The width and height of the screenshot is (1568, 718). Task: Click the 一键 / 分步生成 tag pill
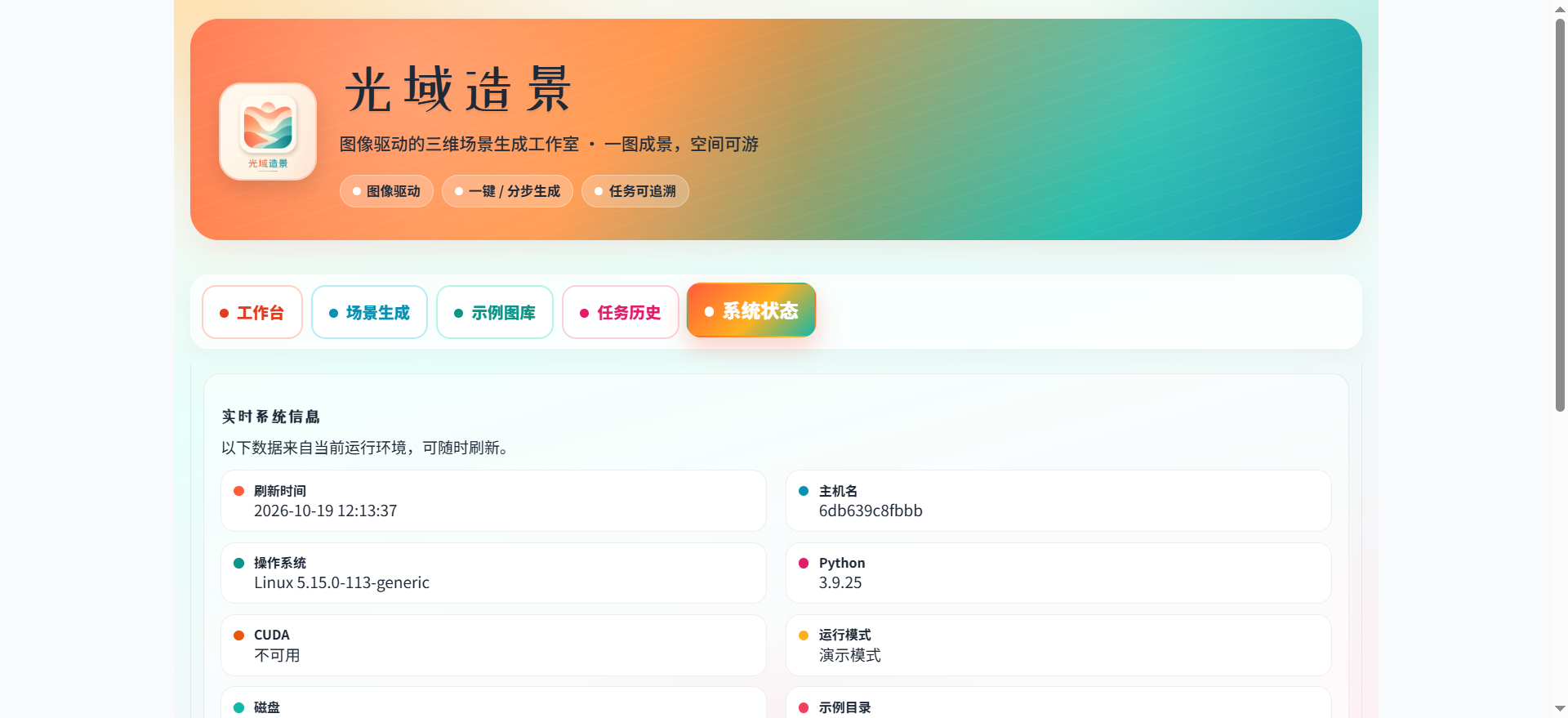point(507,191)
